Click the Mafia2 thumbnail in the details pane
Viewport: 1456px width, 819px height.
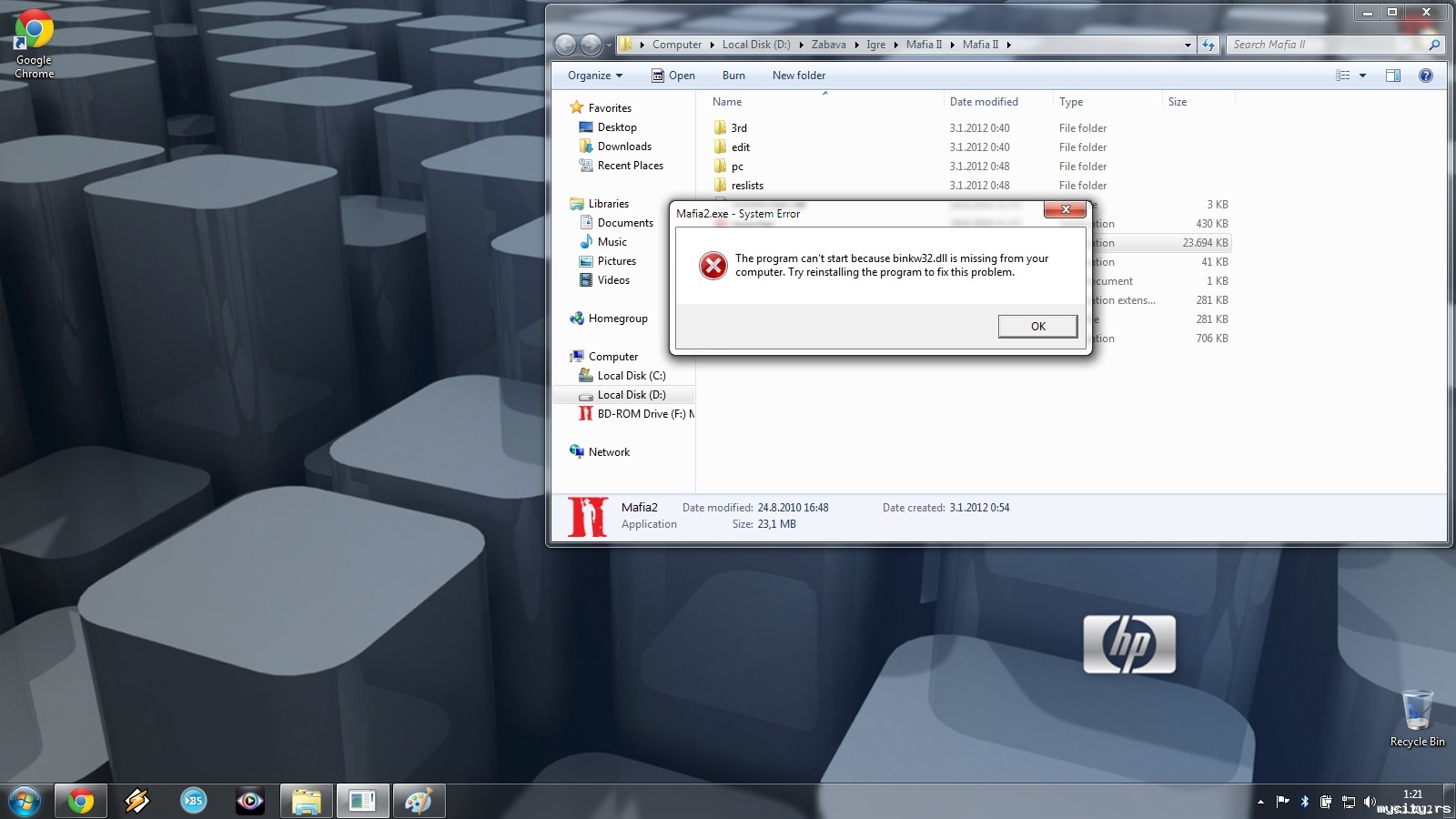[588, 517]
